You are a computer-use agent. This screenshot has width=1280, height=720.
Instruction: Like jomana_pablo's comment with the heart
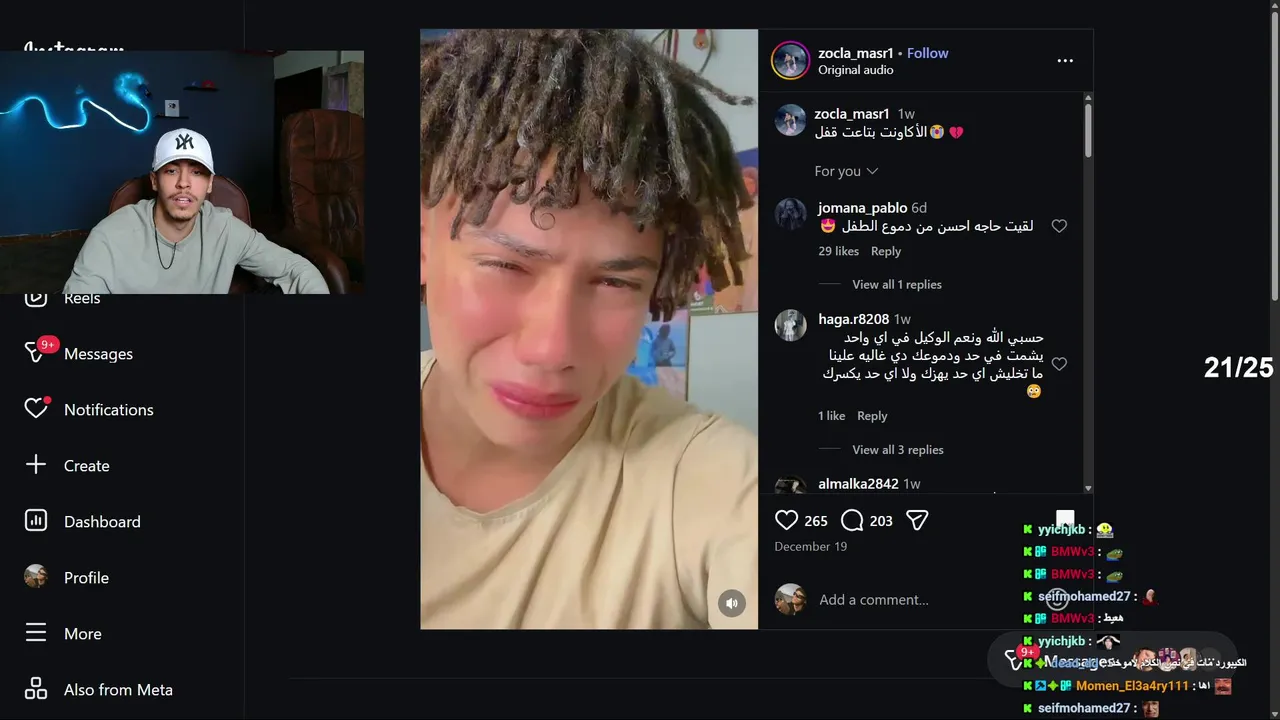pyautogui.click(x=1059, y=227)
